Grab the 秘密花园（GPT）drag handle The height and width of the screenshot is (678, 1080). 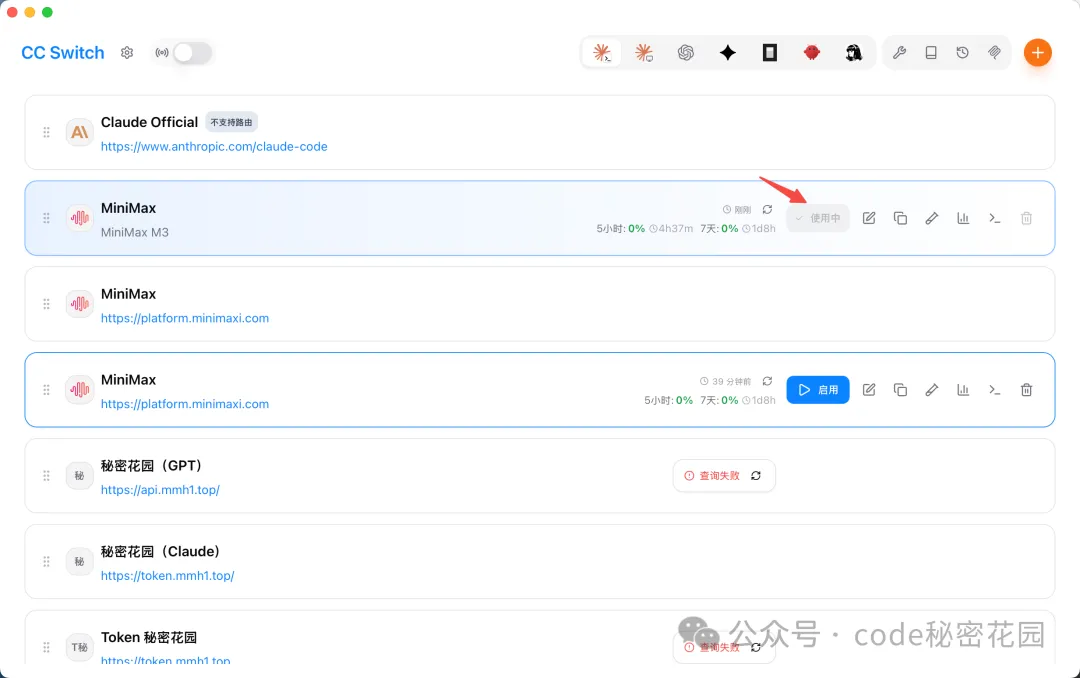point(46,475)
